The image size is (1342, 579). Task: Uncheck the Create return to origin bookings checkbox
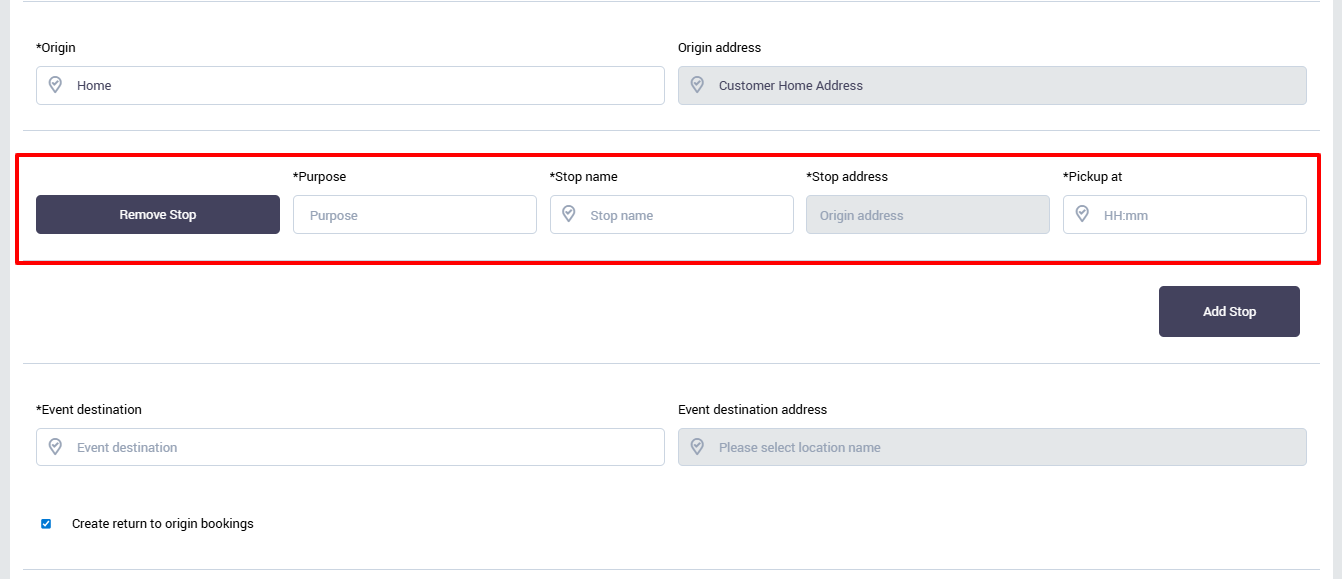(46, 524)
